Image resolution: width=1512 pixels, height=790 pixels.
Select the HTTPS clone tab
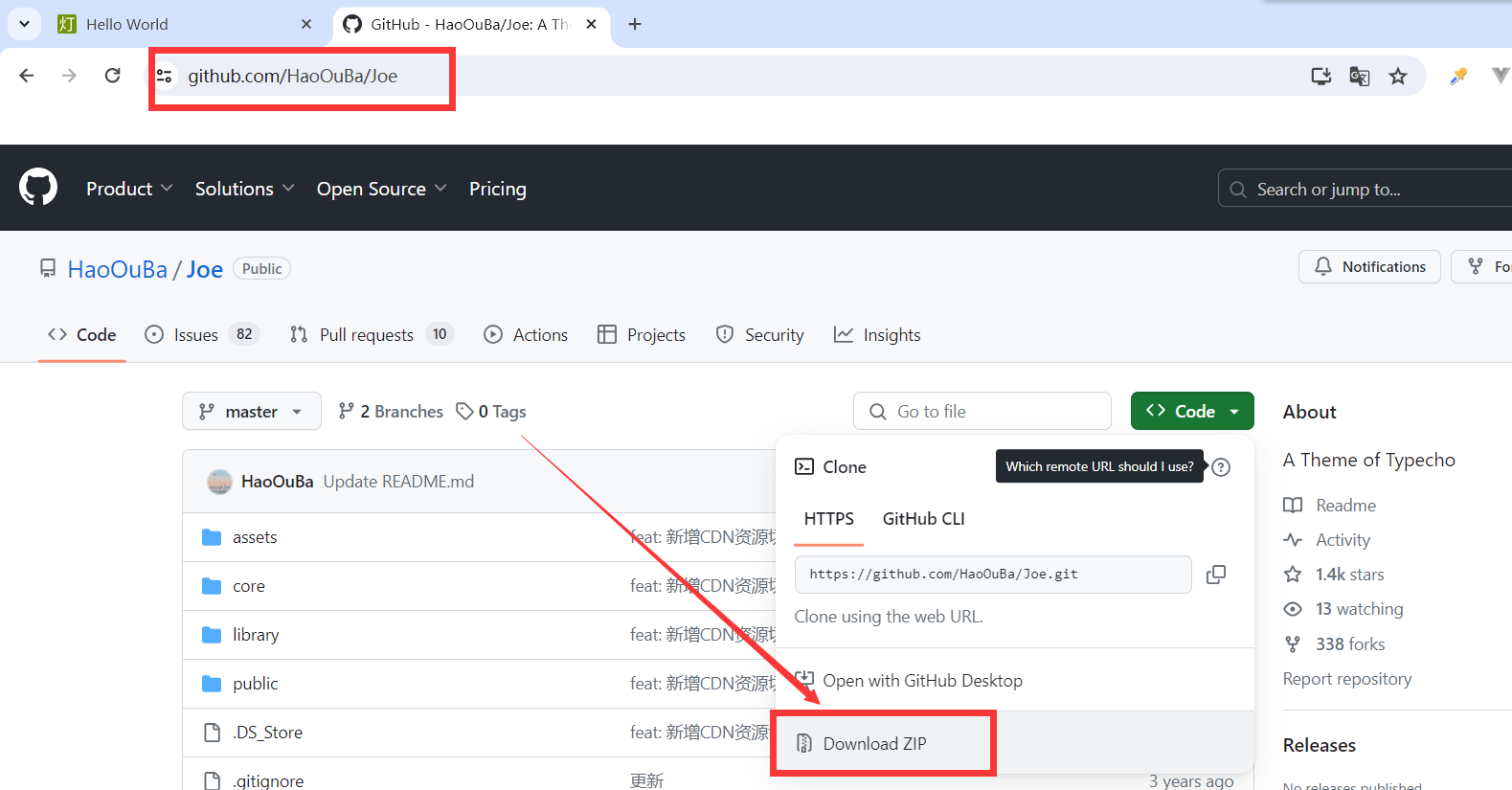coord(829,519)
